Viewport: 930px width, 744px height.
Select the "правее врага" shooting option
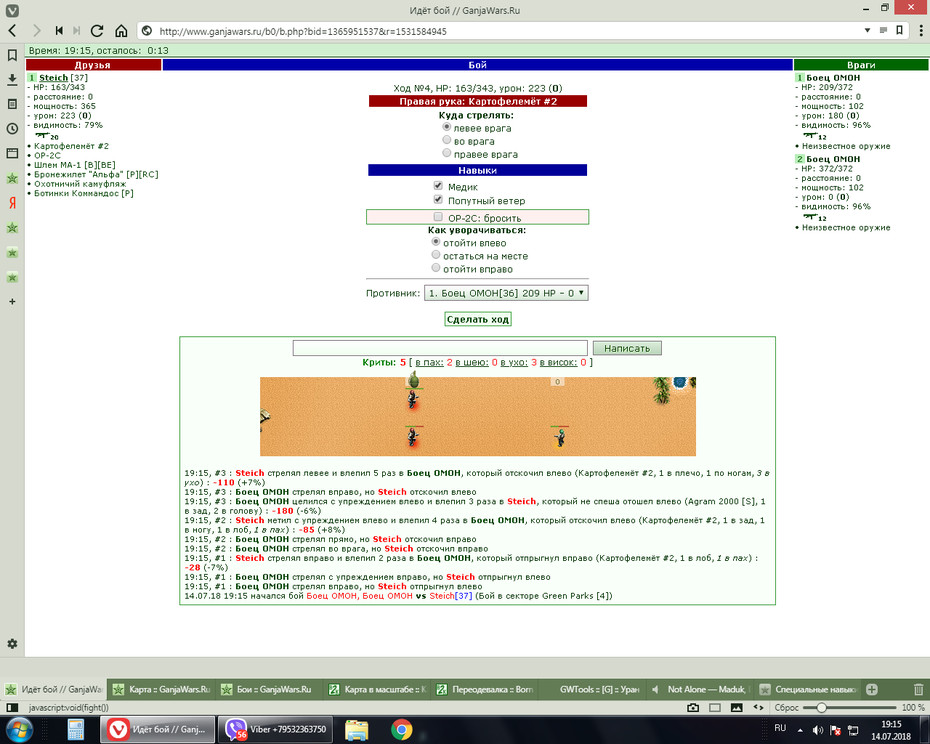[x=447, y=153]
